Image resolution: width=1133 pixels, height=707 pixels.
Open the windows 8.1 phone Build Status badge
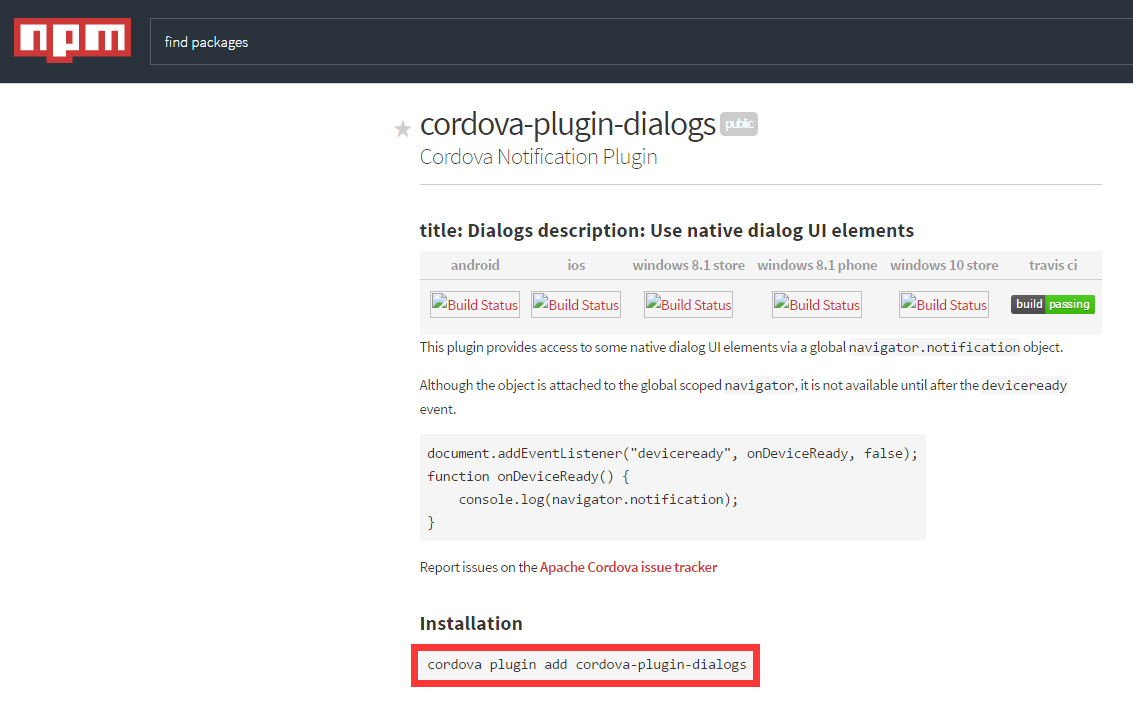(817, 304)
